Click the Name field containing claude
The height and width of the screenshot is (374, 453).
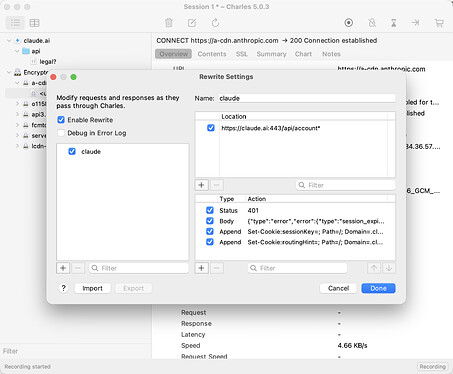pyautogui.click(x=307, y=98)
